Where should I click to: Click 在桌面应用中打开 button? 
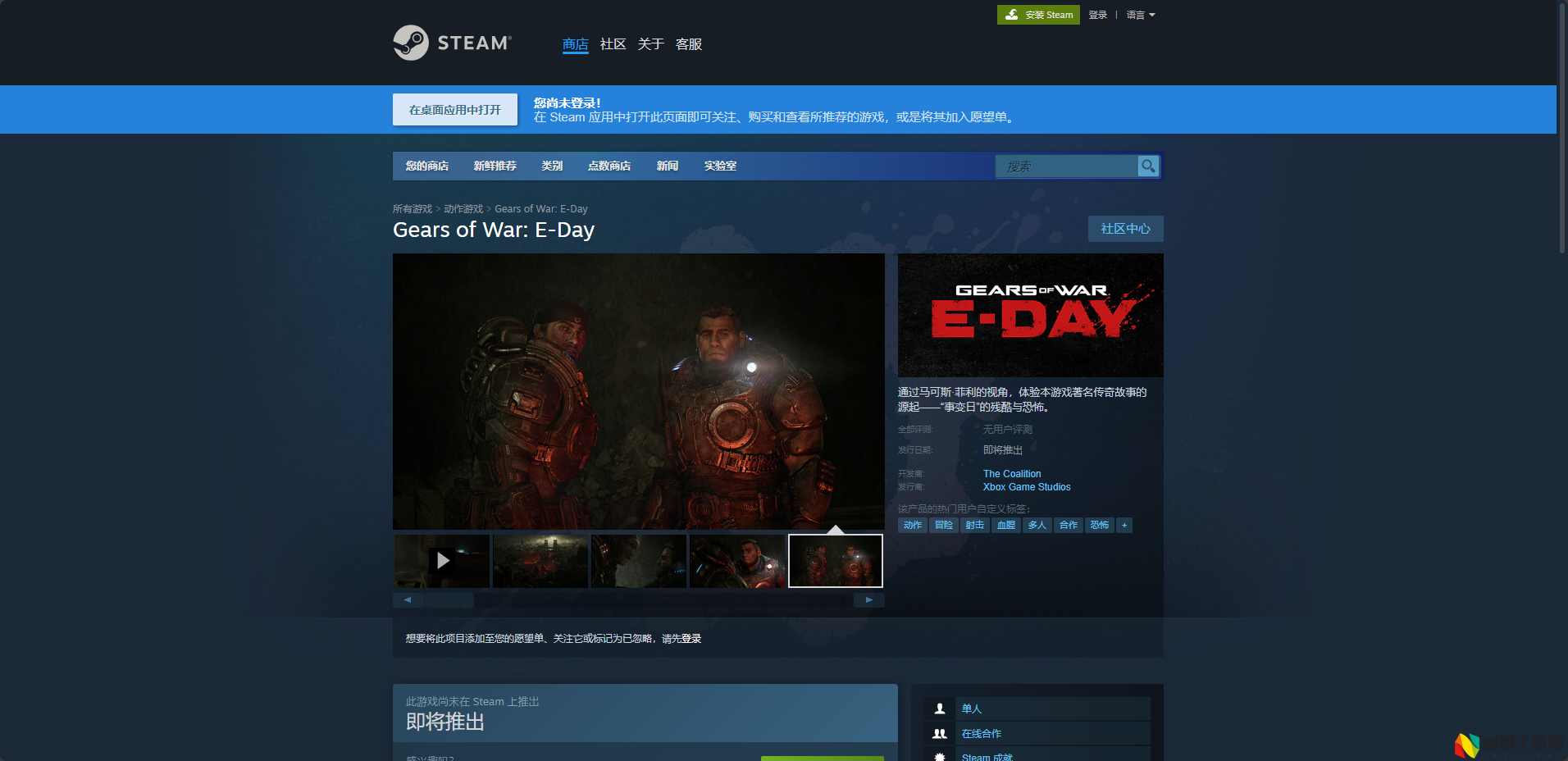click(x=455, y=109)
